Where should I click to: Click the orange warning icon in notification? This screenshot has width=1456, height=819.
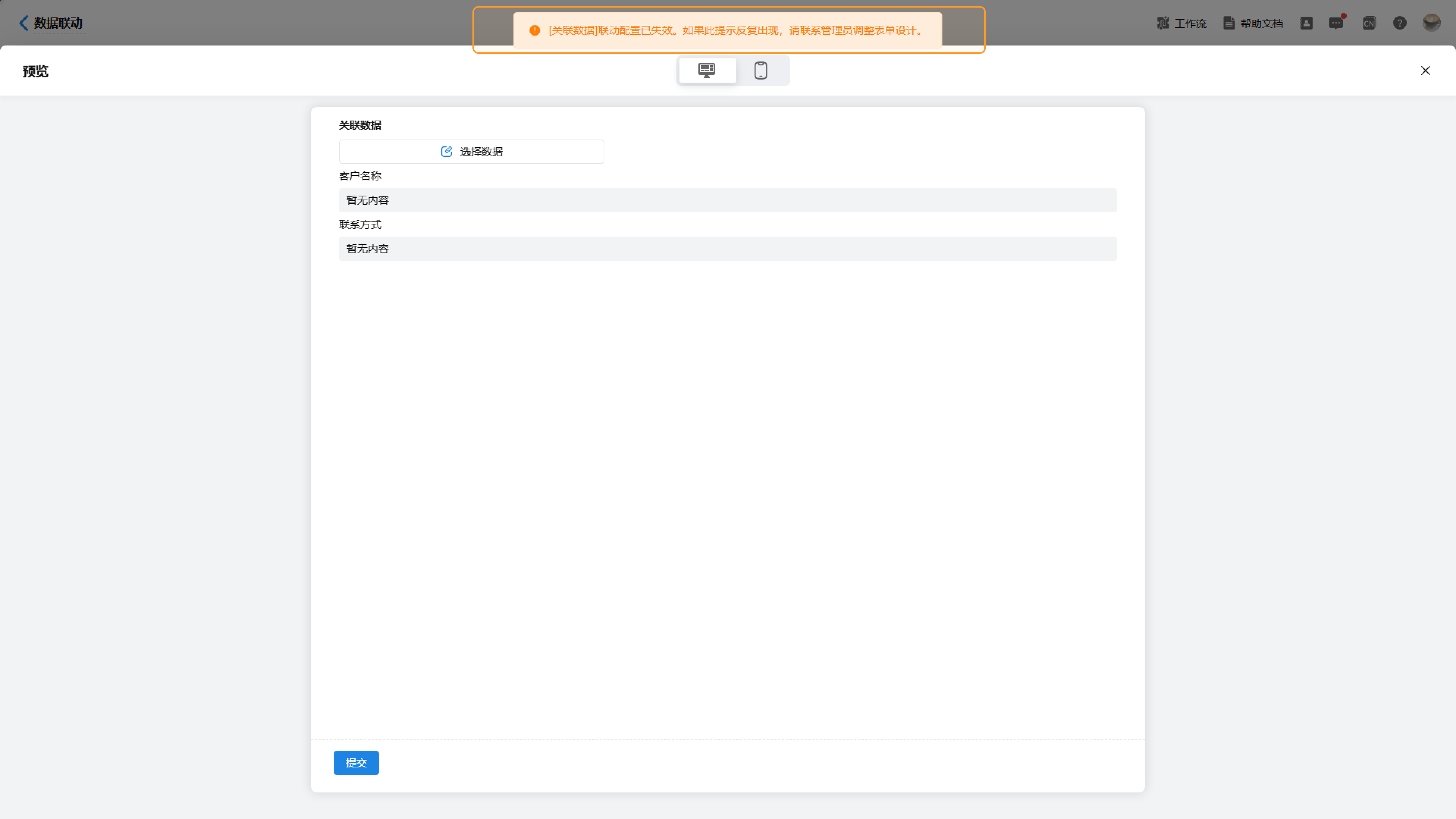[x=535, y=30]
